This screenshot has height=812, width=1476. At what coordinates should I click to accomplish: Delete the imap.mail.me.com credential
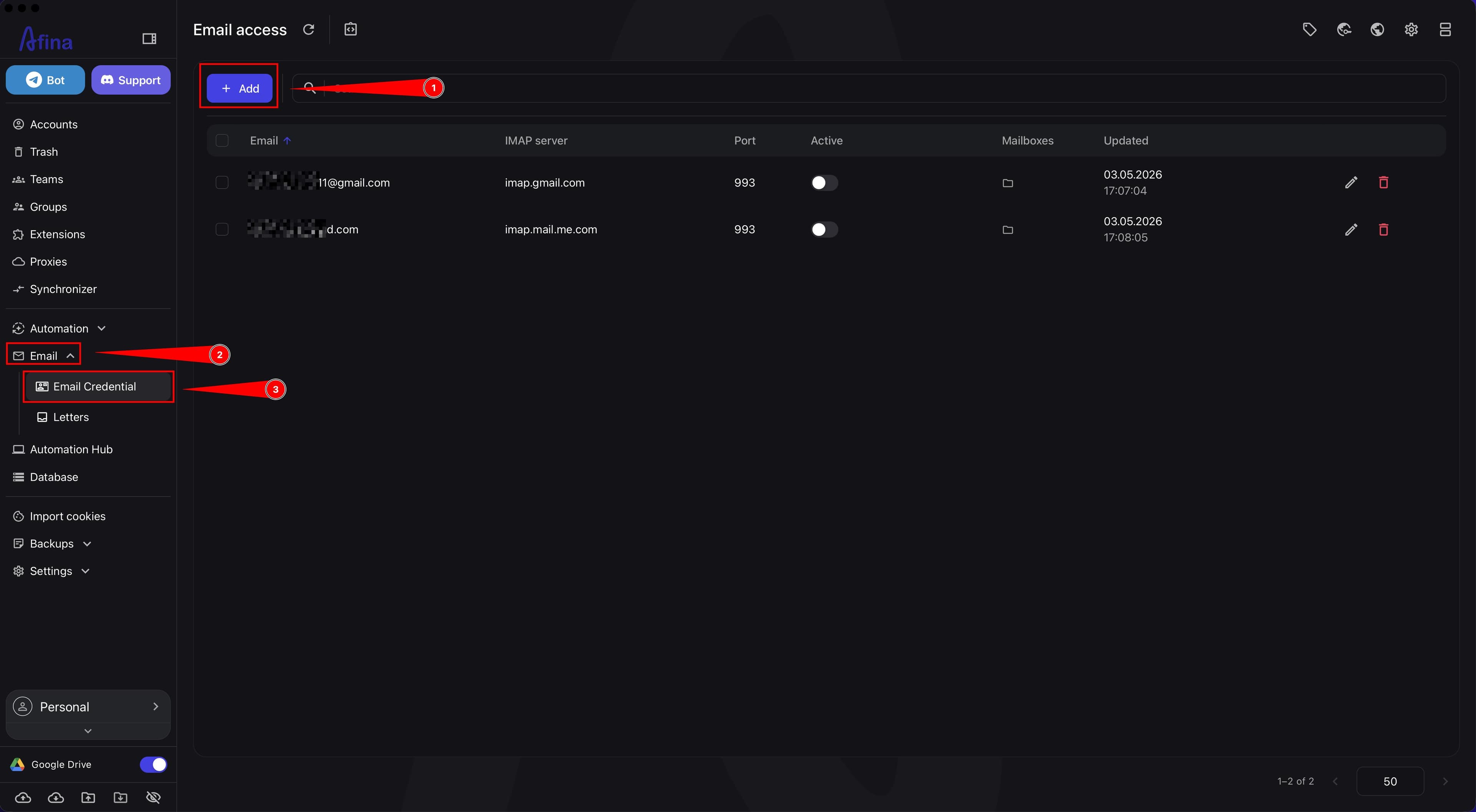coord(1383,229)
